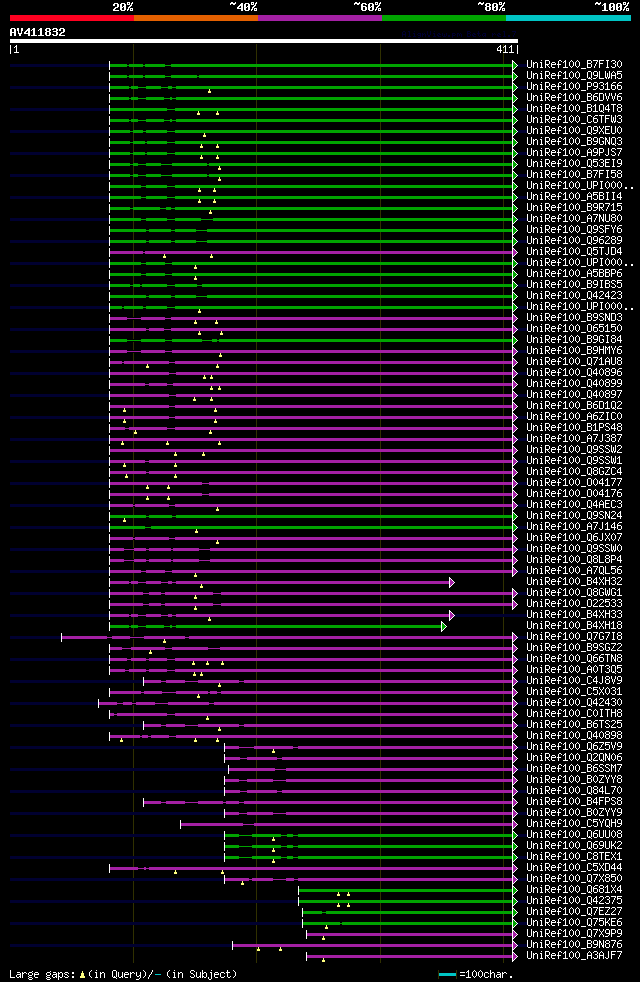Open hit UniRef100_Q53EI9
640x982 pixels.
pyautogui.click(x=574, y=164)
